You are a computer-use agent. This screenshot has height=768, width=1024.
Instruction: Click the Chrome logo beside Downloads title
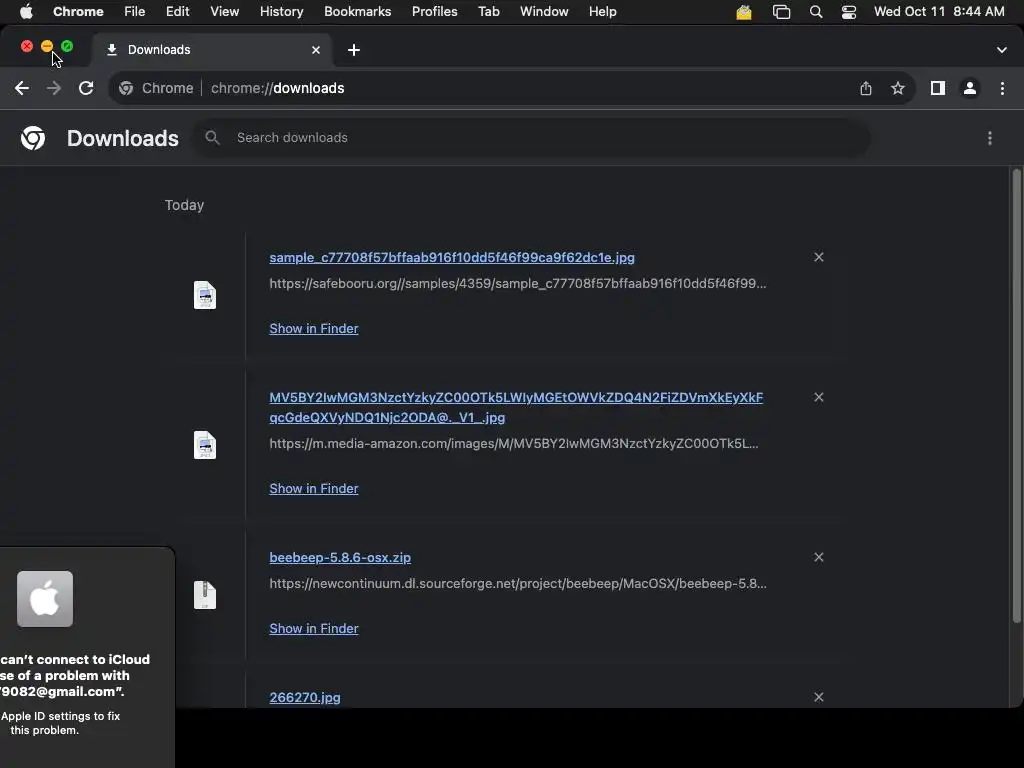[33, 138]
